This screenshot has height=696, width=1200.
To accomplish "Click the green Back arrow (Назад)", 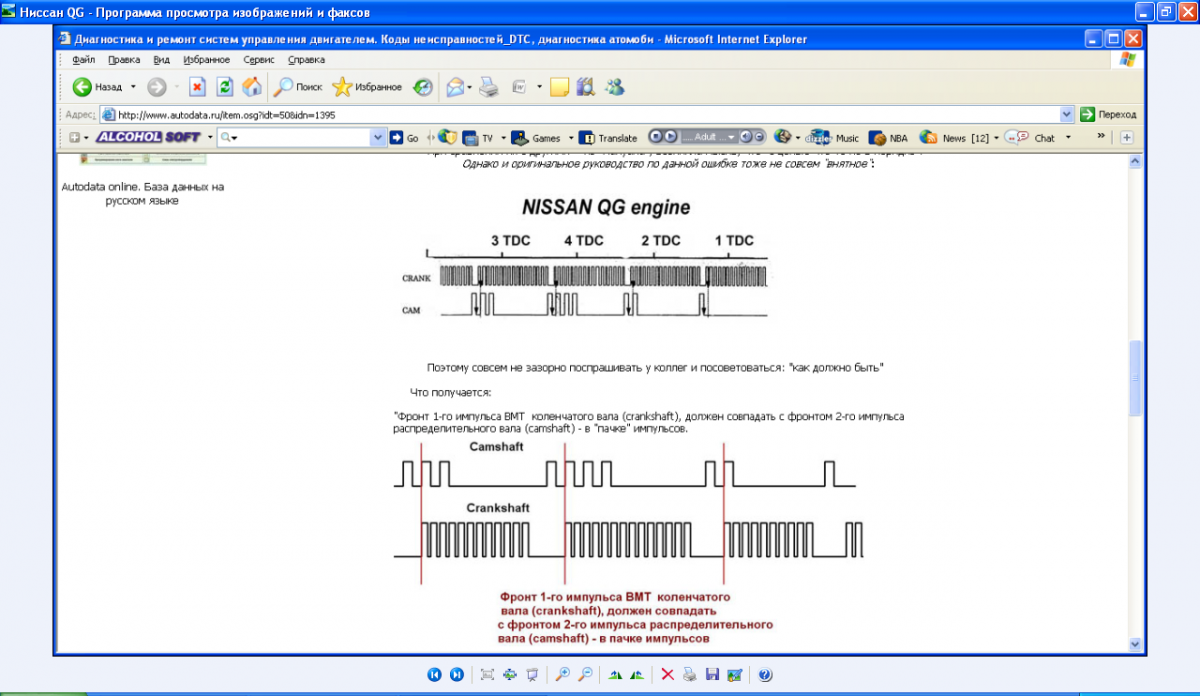I will (x=82, y=87).
